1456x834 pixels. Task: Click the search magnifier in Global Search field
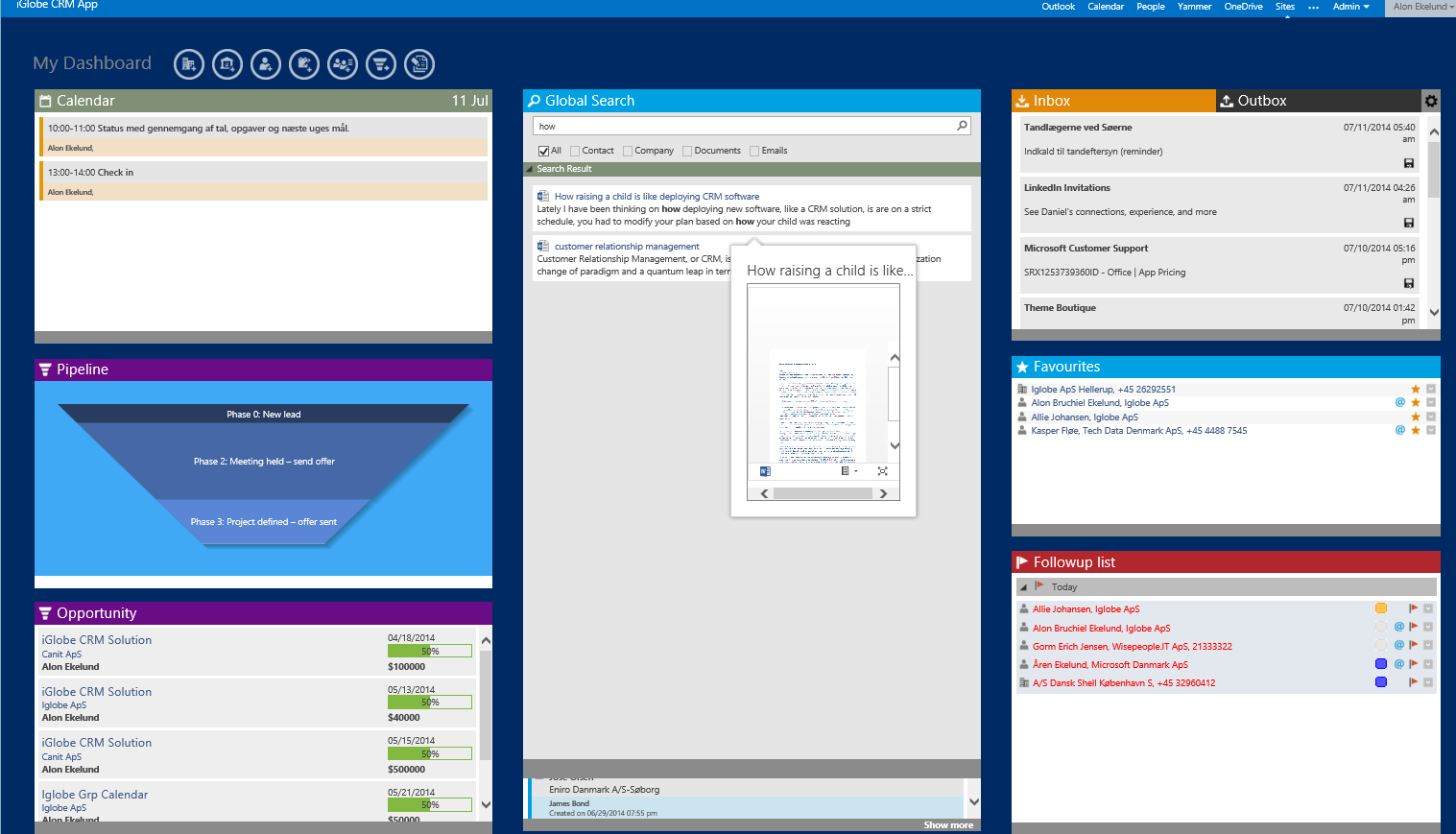click(x=962, y=126)
